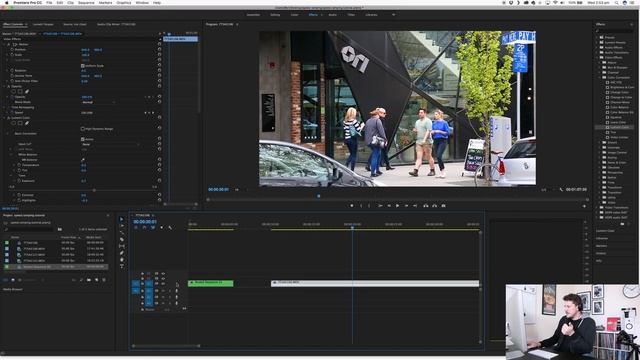Open the collapsed Libraries panel
This screenshot has width=640, height=360.
(602, 238)
